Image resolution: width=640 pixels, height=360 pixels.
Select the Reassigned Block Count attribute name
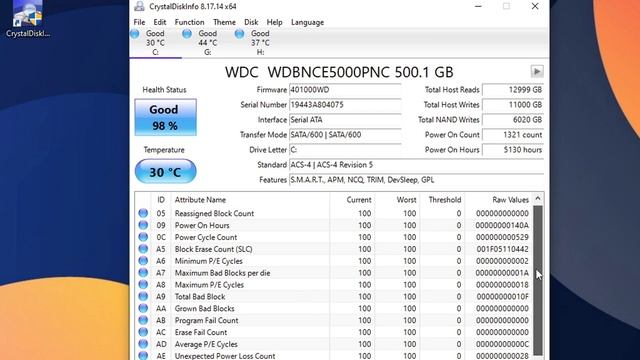(x=214, y=213)
